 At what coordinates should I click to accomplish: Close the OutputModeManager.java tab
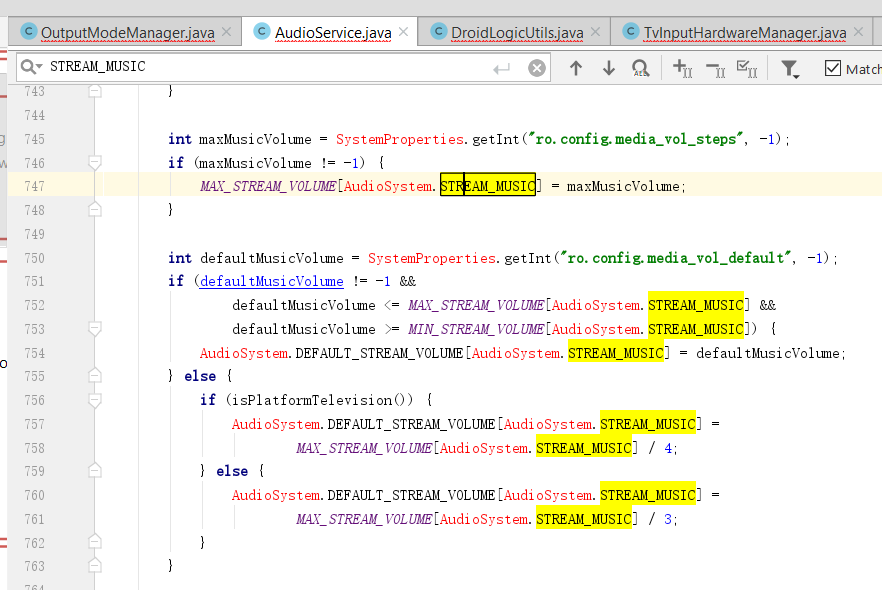(x=226, y=32)
